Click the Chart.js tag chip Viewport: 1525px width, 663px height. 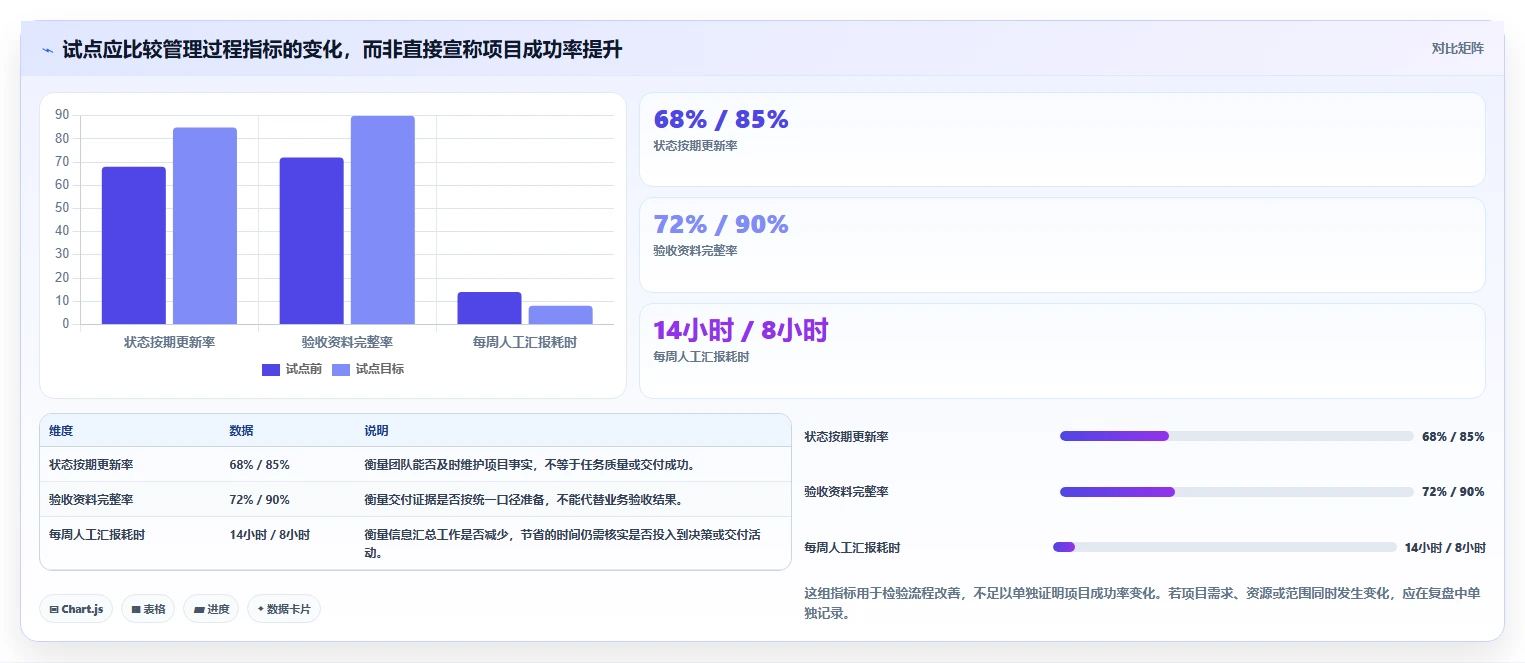[76, 609]
